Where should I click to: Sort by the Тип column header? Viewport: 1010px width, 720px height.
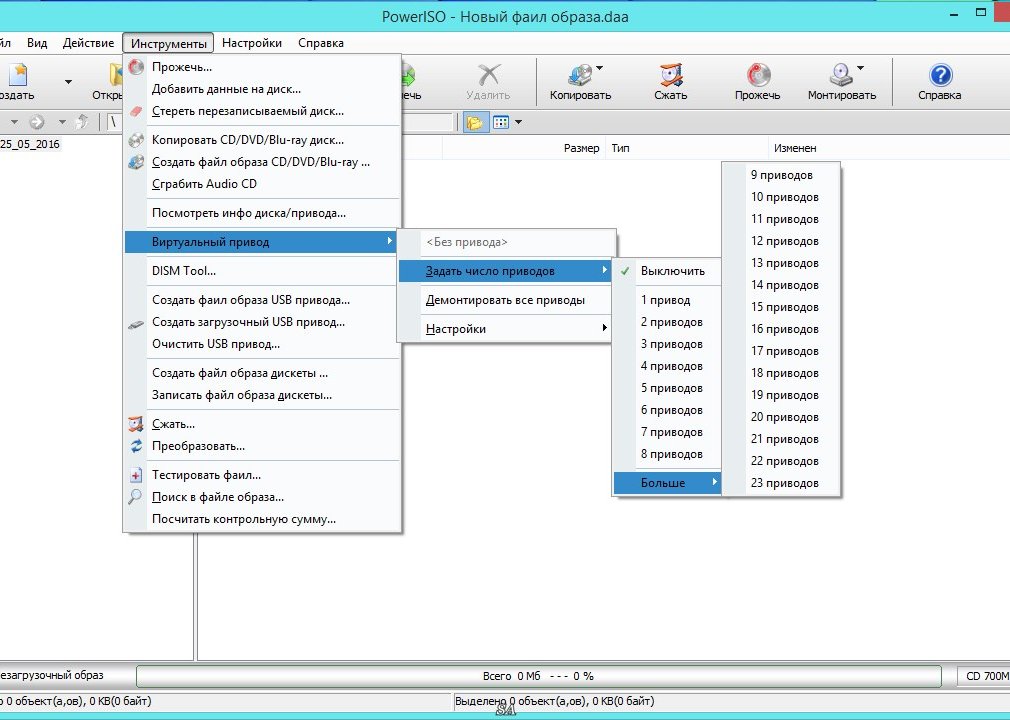point(687,148)
